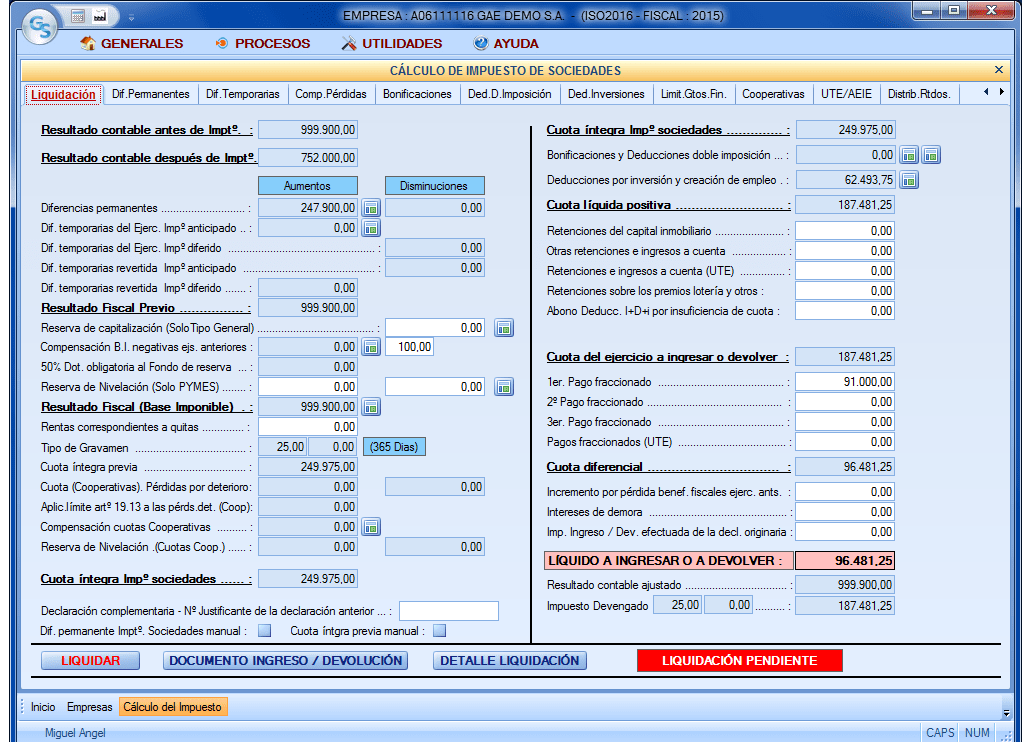This screenshot has width=1032, height=742.
Task: Focus Rentas correspondientes a quitas field
Action: click(x=308, y=427)
